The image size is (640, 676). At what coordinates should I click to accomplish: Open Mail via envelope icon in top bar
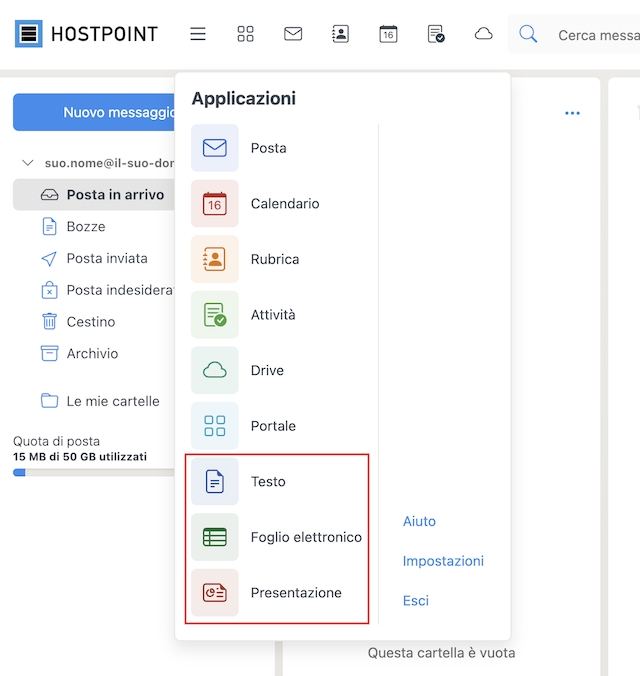[x=293, y=34]
